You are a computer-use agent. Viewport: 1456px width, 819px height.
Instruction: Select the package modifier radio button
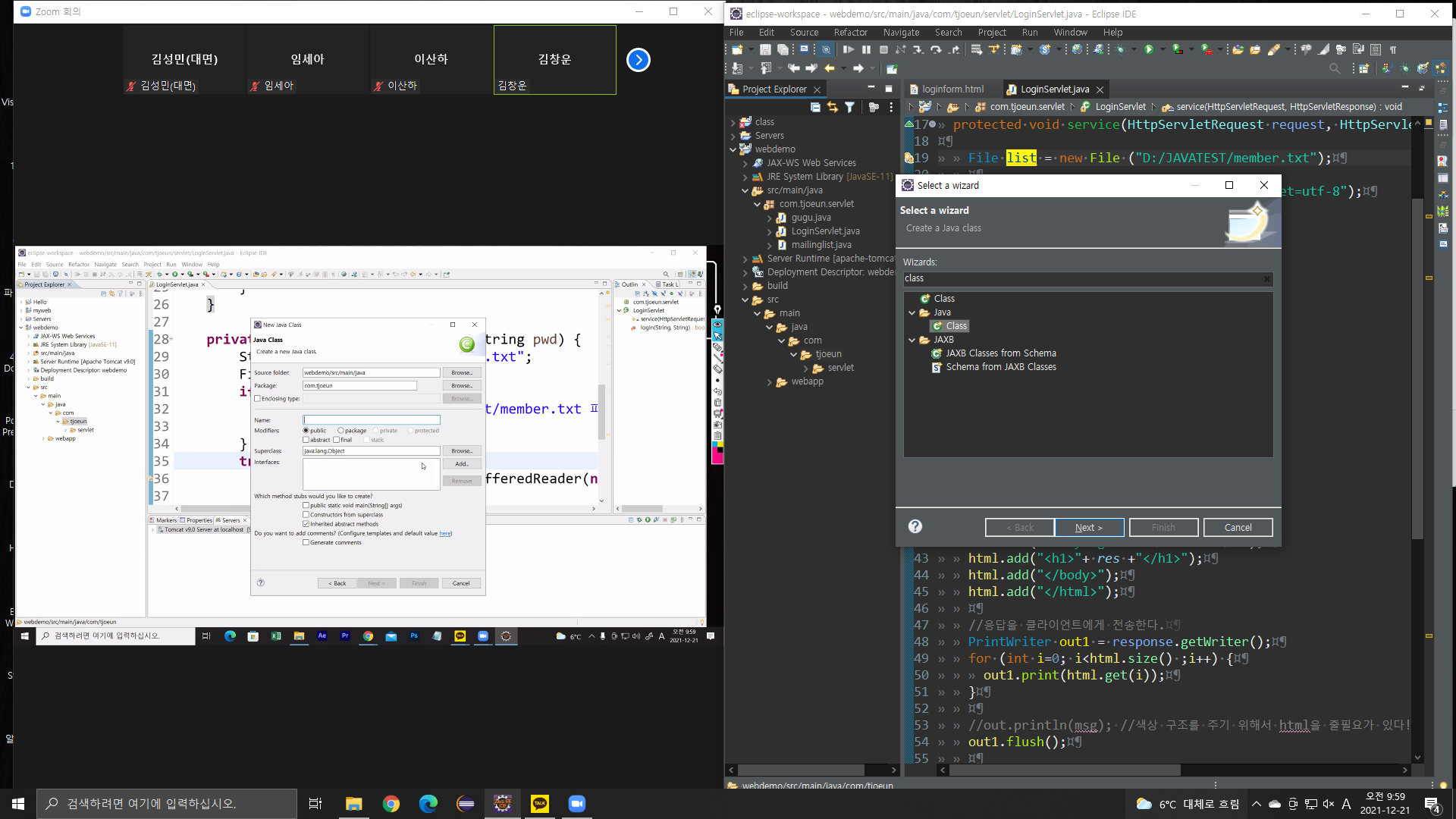340,431
